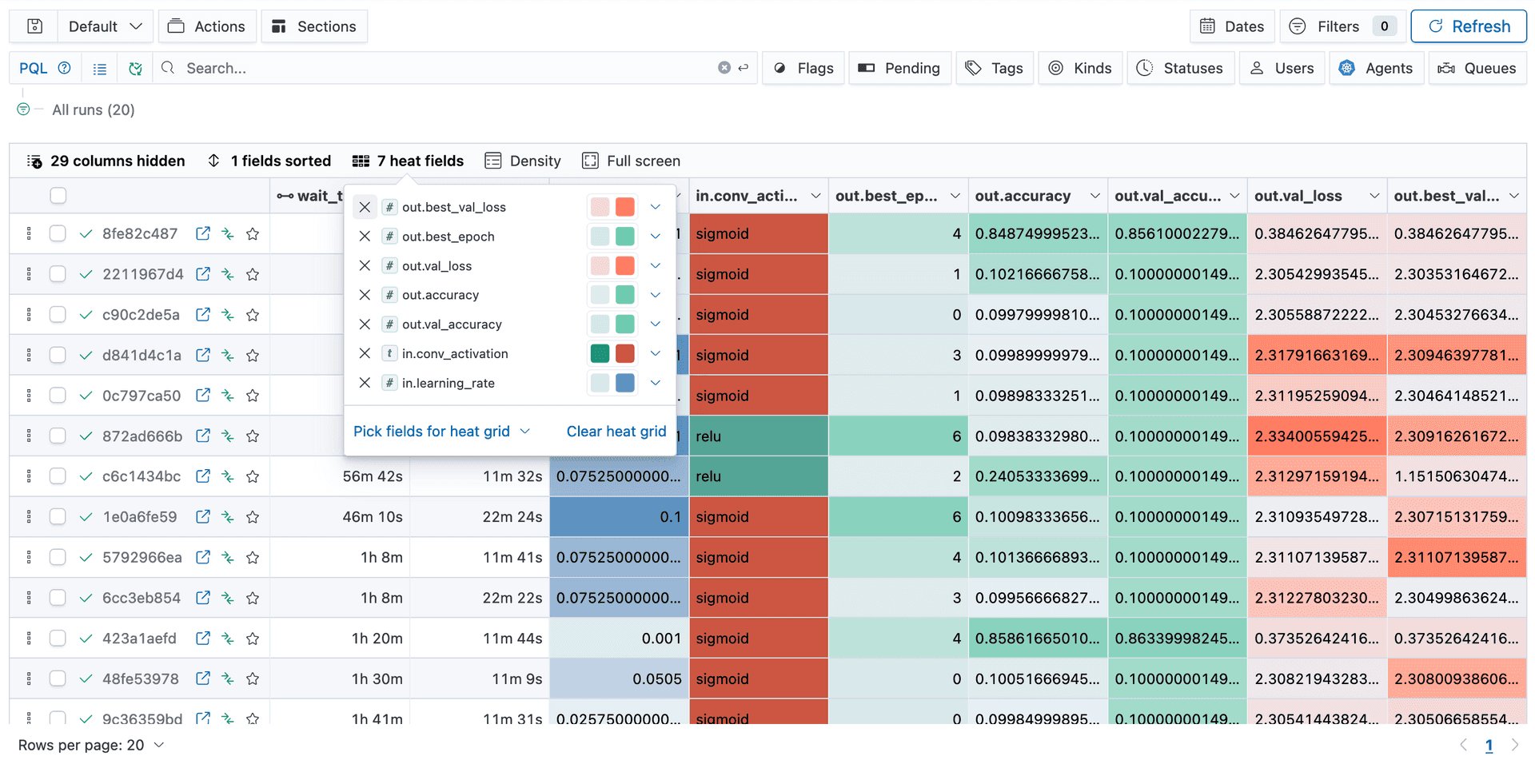Image resolution: width=1535 pixels, height=784 pixels.
Task: Open run 8fe82c487 in a new tab
Action: coord(202,233)
